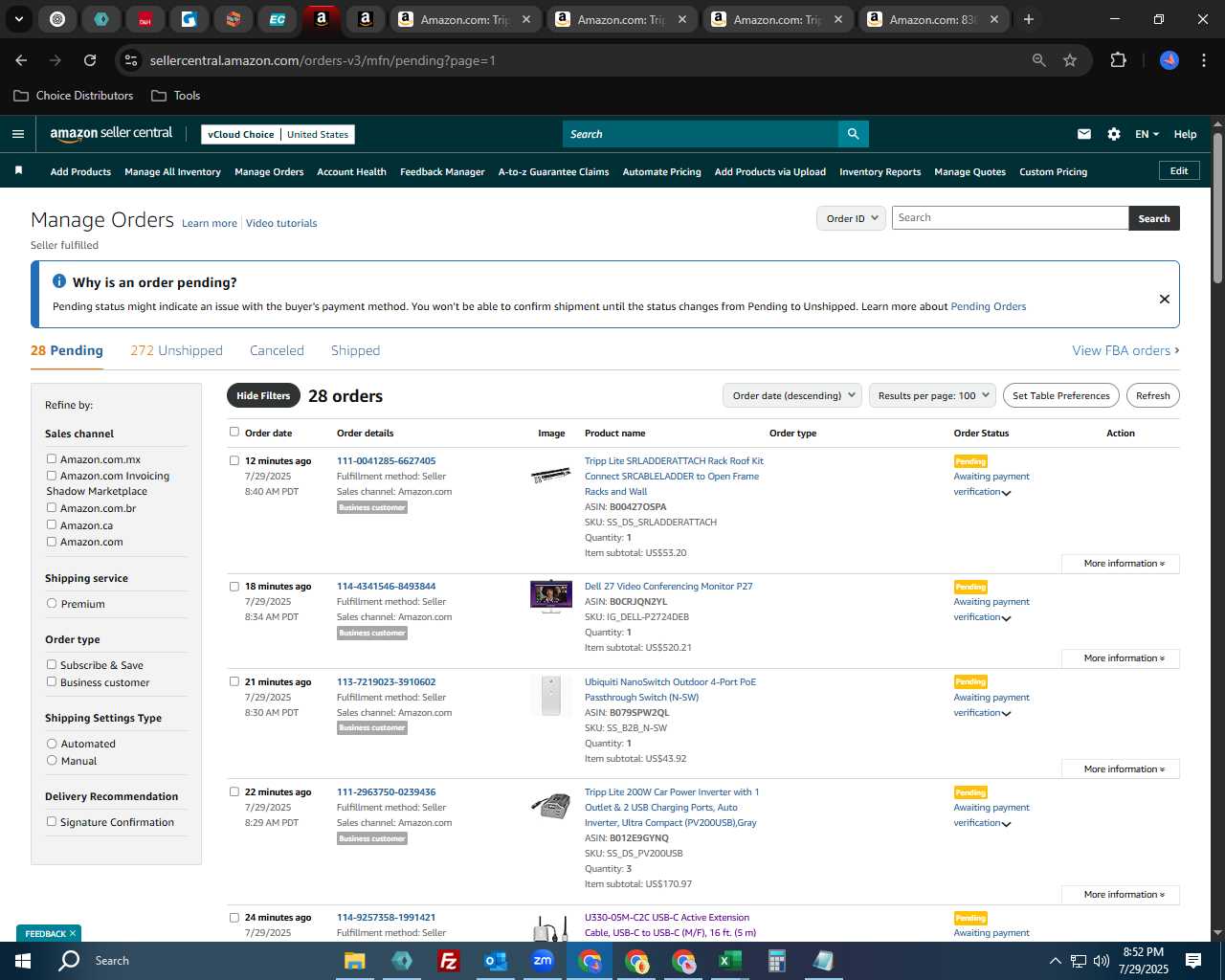Click the Hide Filters button
Screen dimensions: 1225x980
pos(263,395)
